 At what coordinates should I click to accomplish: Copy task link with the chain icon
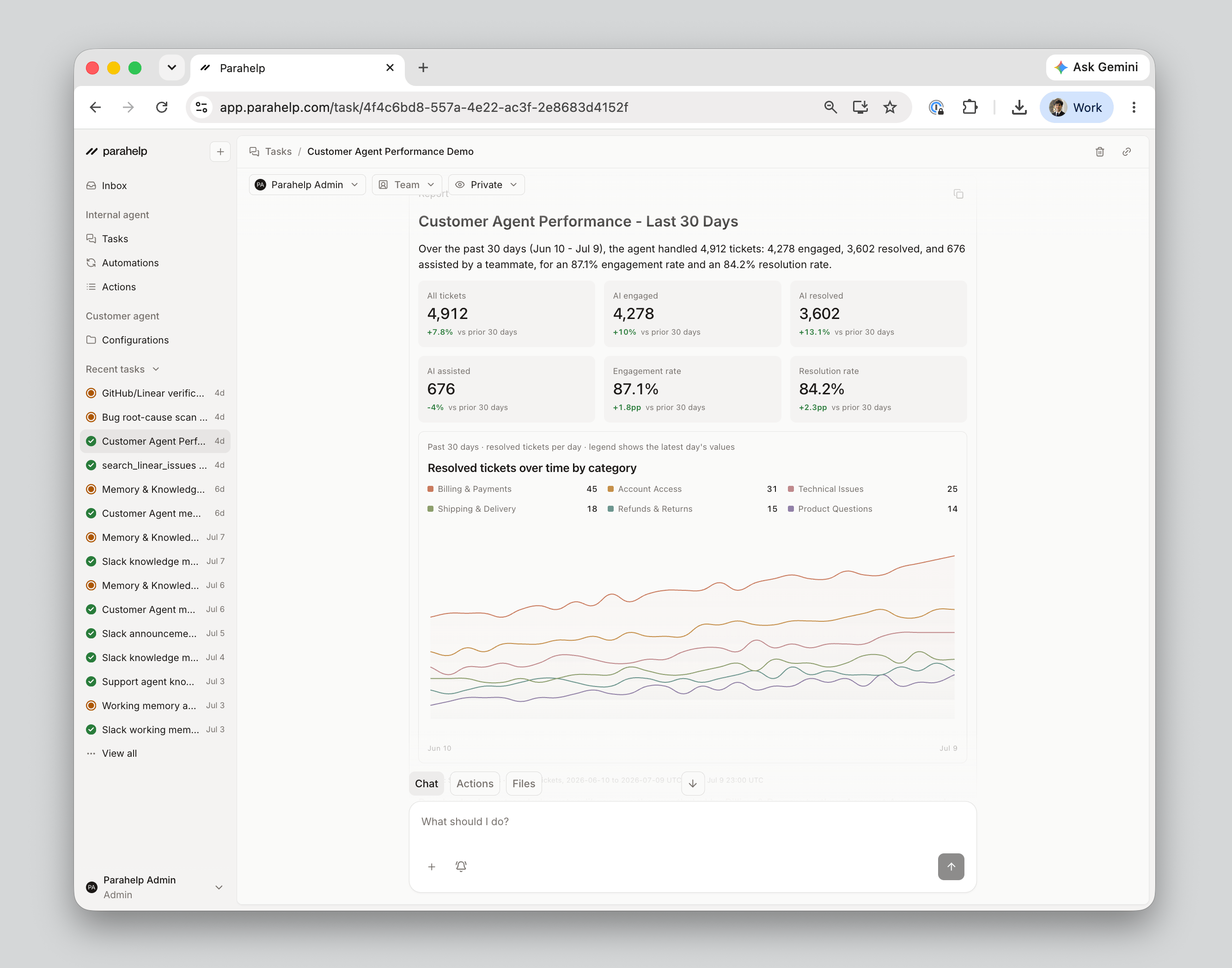[x=1127, y=151]
